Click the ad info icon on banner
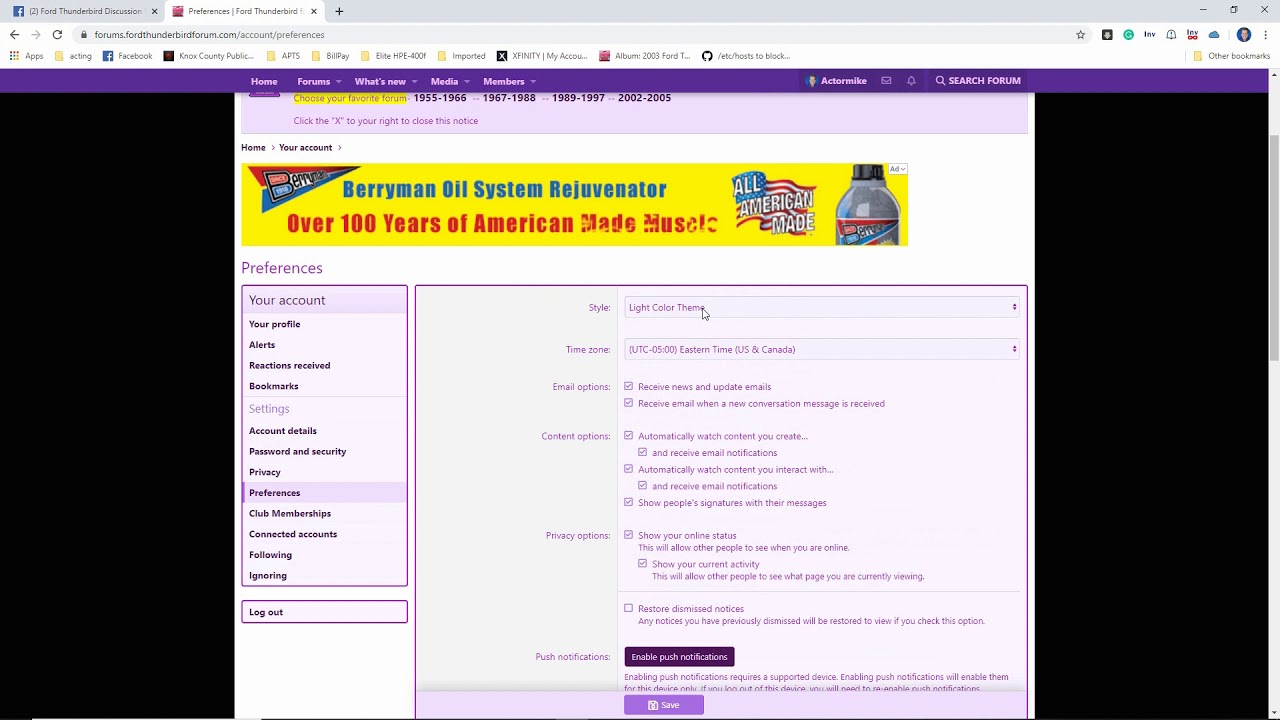The width and height of the screenshot is (1280, 720). 897,169
